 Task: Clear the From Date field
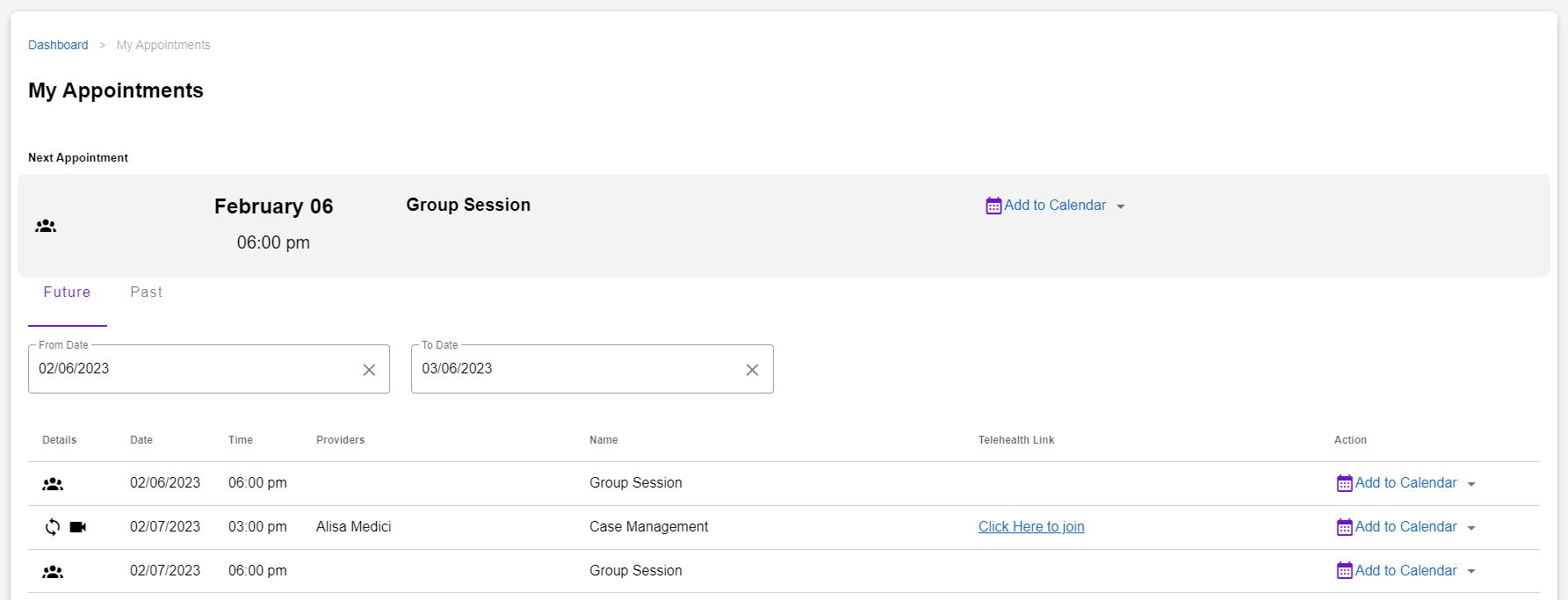[369, 370]
